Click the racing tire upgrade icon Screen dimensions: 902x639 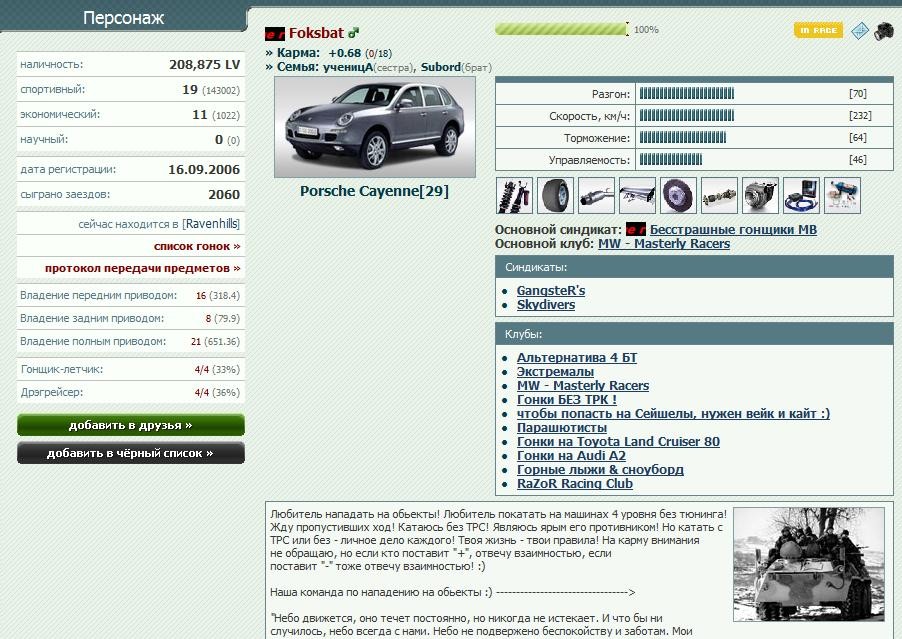555,196
